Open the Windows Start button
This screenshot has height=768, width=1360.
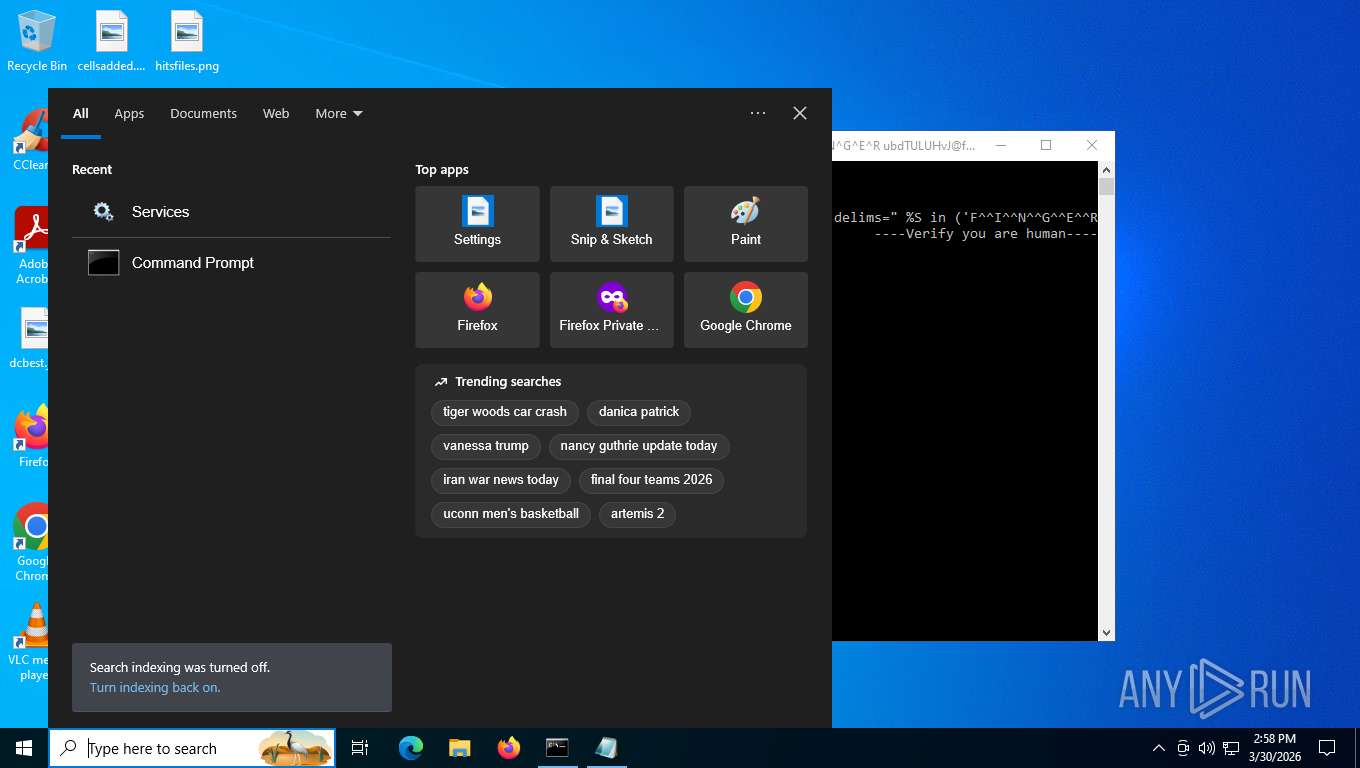pyautogui.click(x=24, y=748)
